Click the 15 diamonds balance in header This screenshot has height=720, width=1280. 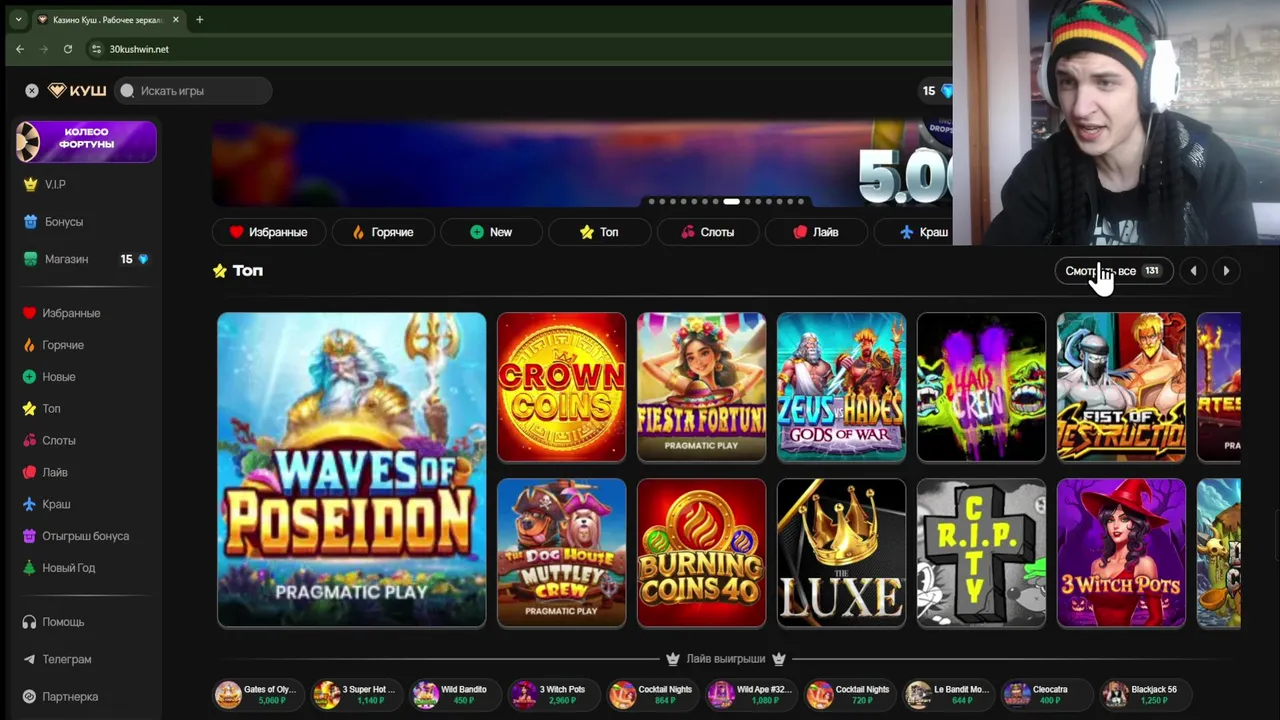[x=937, y=91]
